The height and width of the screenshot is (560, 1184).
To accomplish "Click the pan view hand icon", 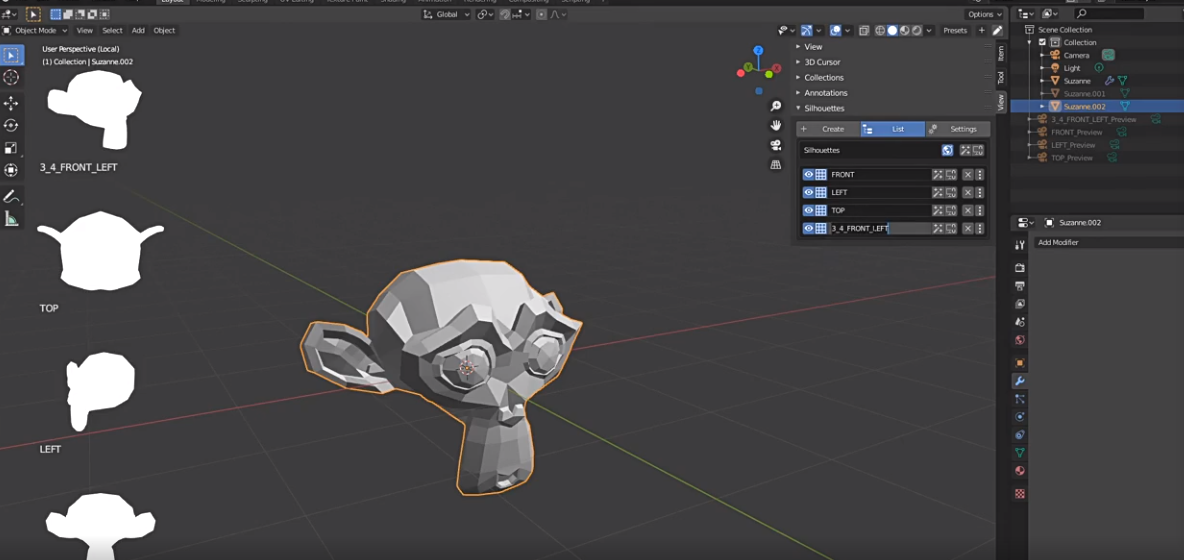I will point(775,125).
